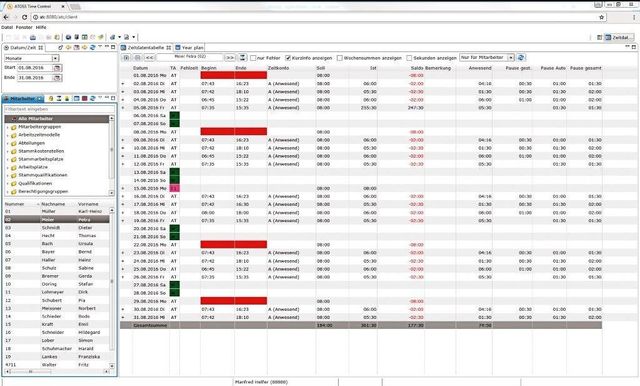Select the Datum/Zeit panel tab
This screenshot has height=386, width=640.
pos(24,48)
